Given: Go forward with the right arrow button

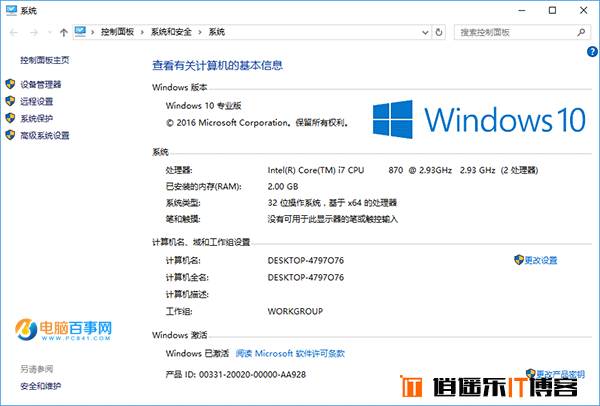Looking at the screenshot, I should point(34,33).
